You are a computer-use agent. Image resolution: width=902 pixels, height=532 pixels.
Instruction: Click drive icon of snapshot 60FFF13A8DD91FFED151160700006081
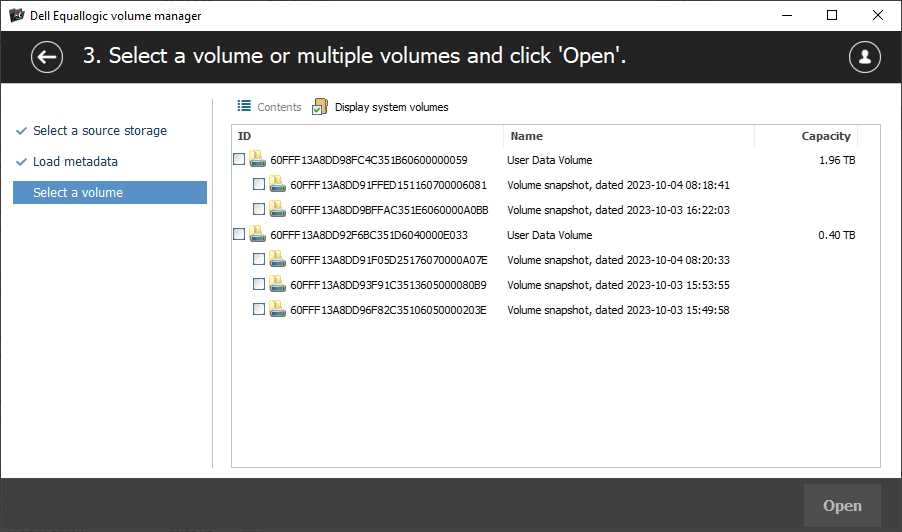277,184
